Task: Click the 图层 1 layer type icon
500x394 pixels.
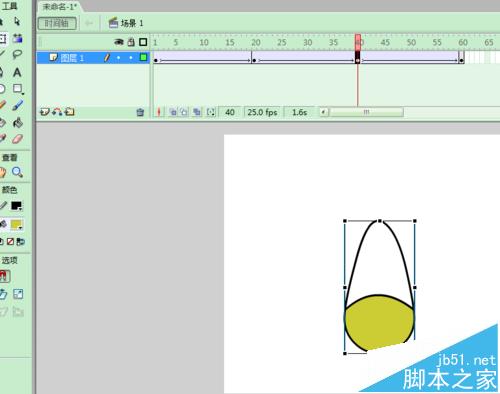Action: tap(53, 57)
